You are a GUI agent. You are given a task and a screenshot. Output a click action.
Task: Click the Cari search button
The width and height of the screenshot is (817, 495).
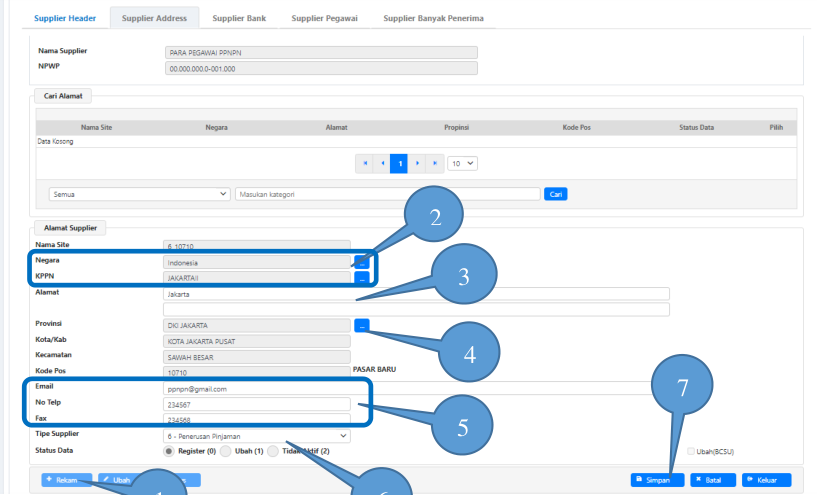point(556,194)
